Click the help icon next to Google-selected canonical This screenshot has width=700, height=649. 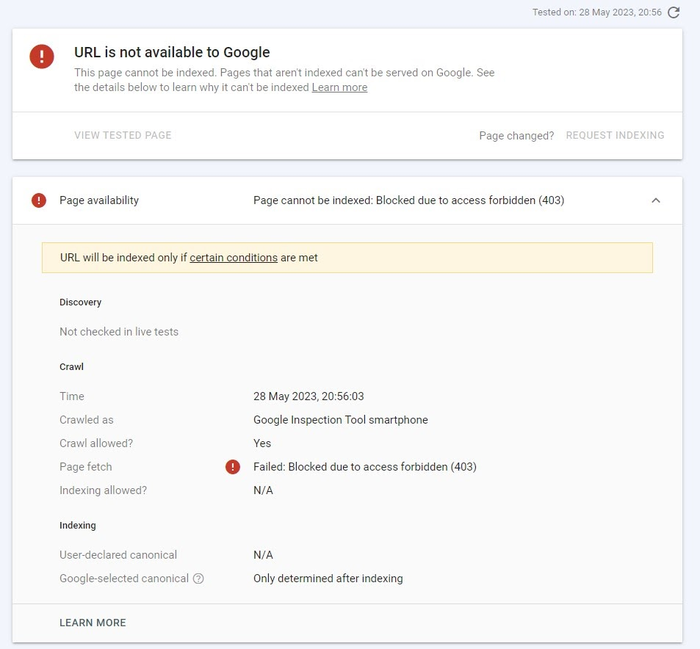[198, 578]
